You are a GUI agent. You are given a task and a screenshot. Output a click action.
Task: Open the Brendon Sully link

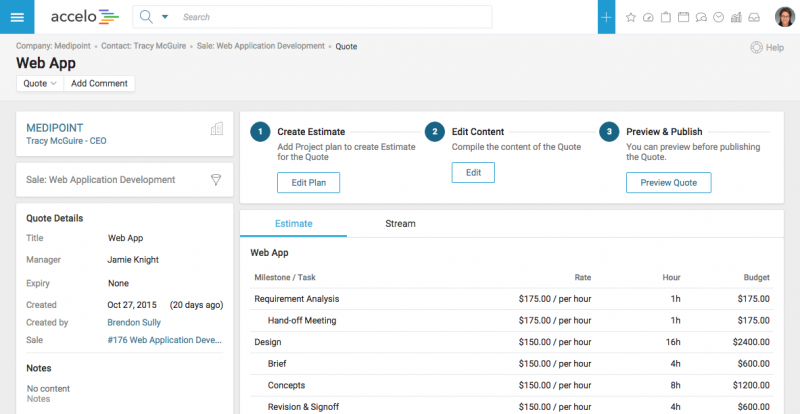(135, 322)
